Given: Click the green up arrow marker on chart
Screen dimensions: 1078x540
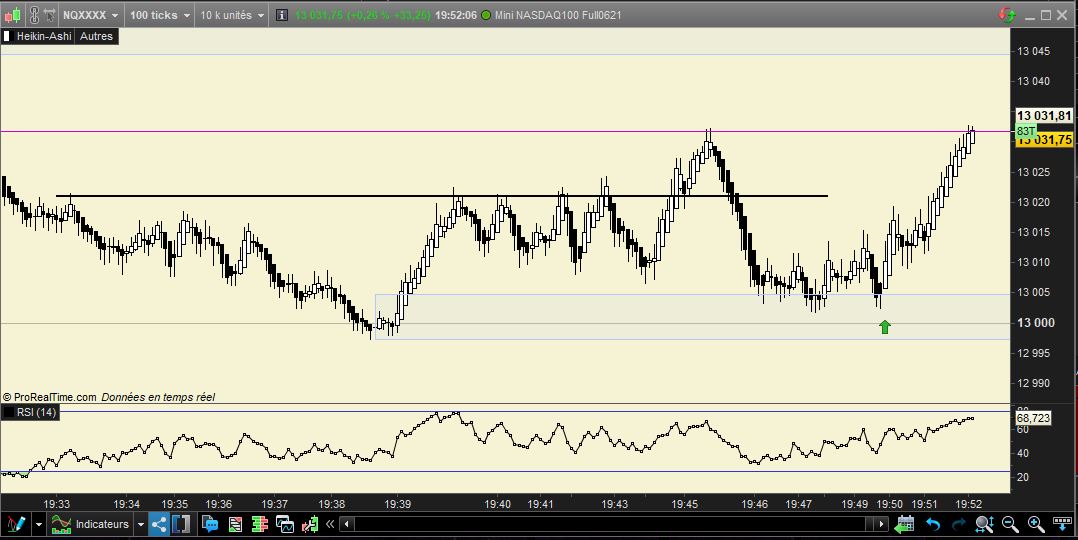Looking at the screenshot, I should 885,327.
